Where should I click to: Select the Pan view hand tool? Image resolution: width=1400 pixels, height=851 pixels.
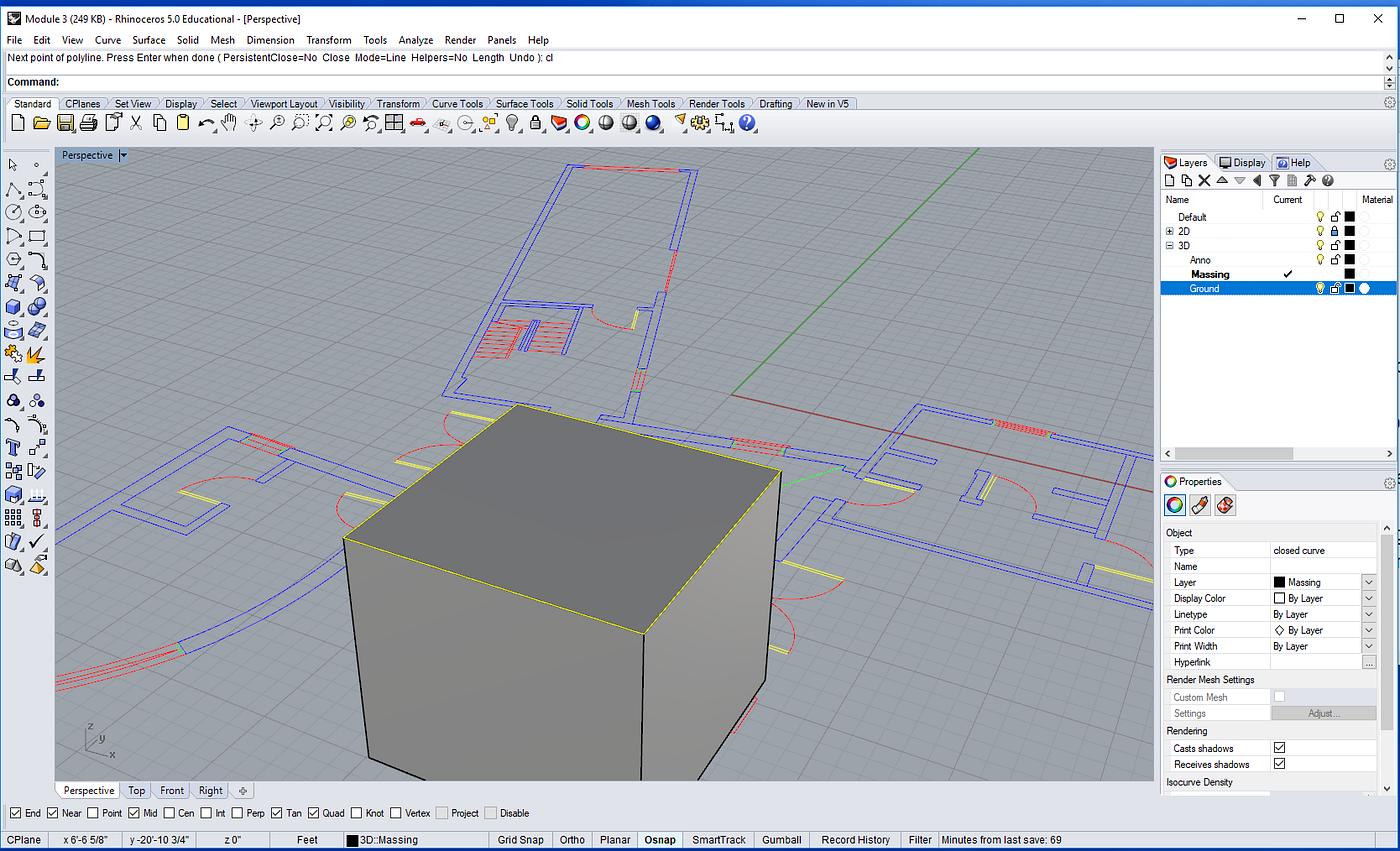point(229,123)
